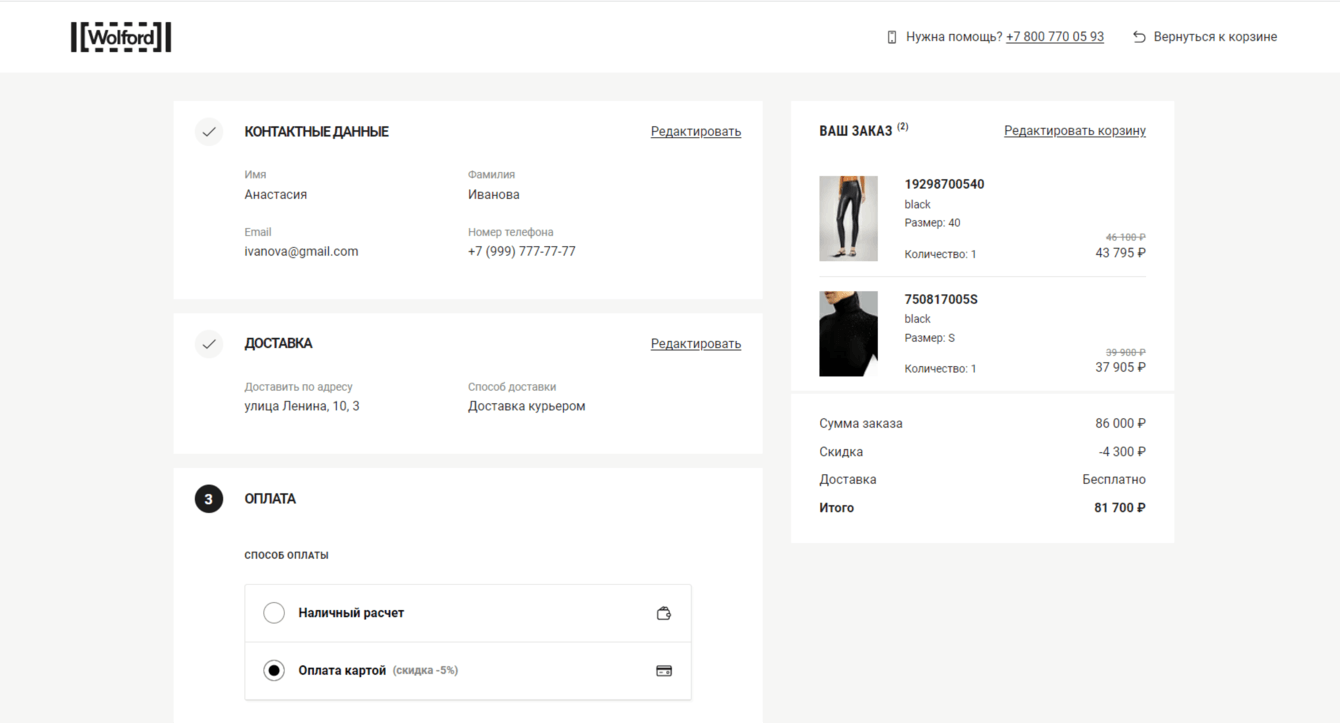Select the Оплата картой radio button

coord(274,671)
